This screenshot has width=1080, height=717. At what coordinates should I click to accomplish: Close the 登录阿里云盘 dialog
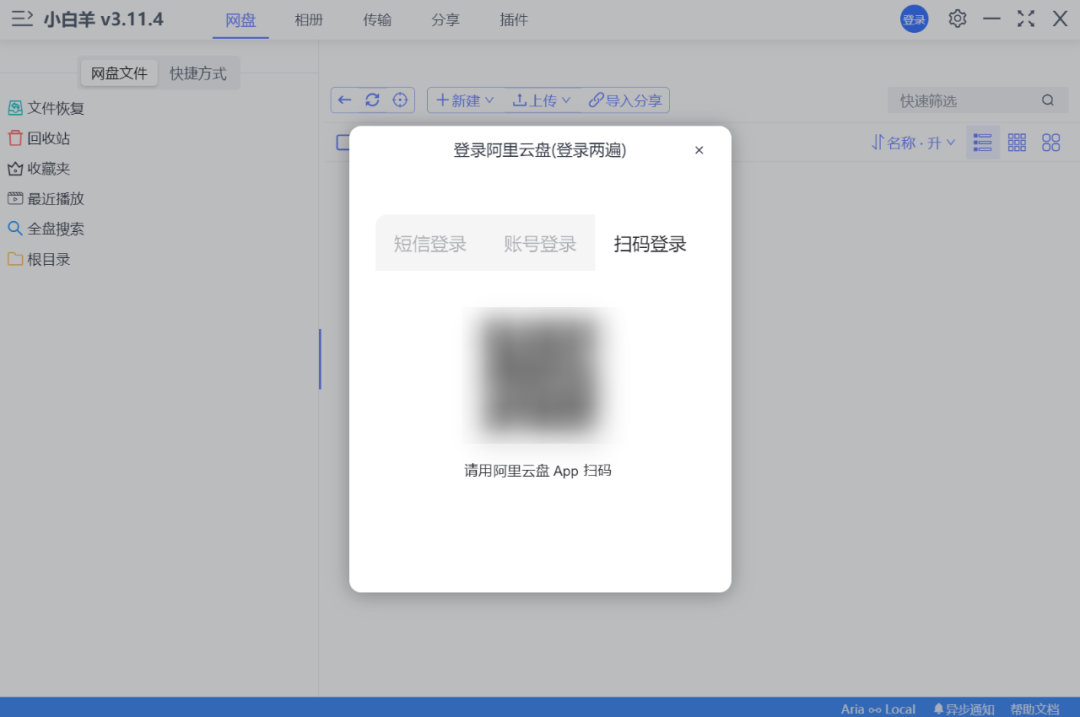pos(699,150)
